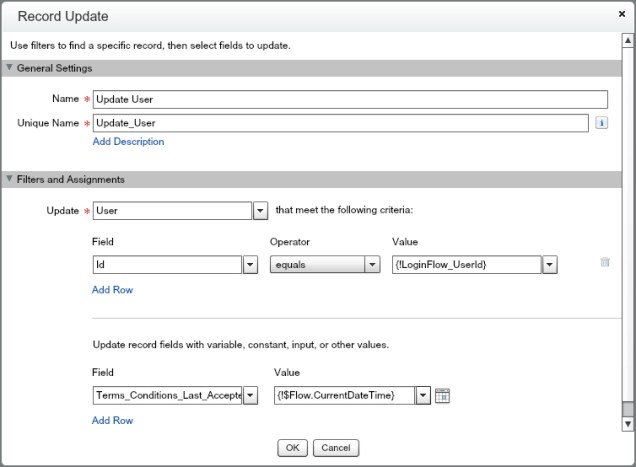Image resolution: width=636 pixels, height=467 pixels.
Task: Click Add Row under filter criteria
Action: pyautogui.click(x=112, y=290)
